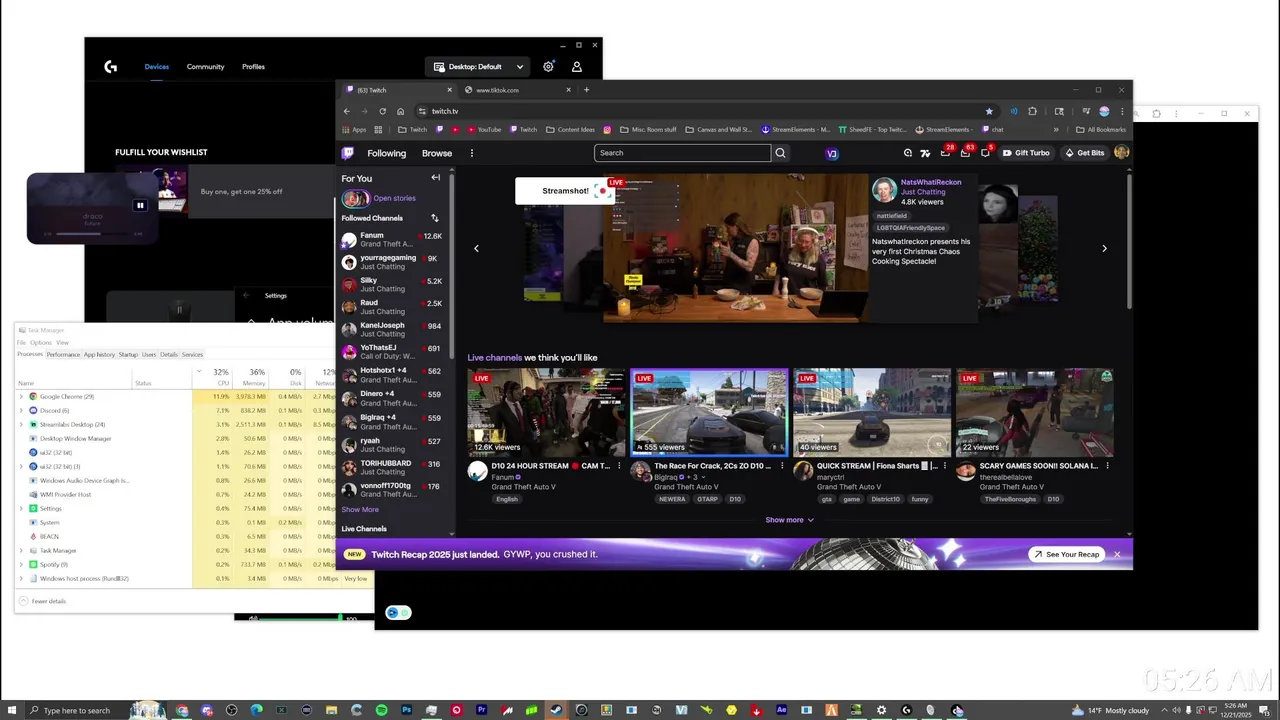The width and height of the screenshot is (1280, 720).
Task: Click the Twitch search magnifier button
Action: (x=781, y=153)
